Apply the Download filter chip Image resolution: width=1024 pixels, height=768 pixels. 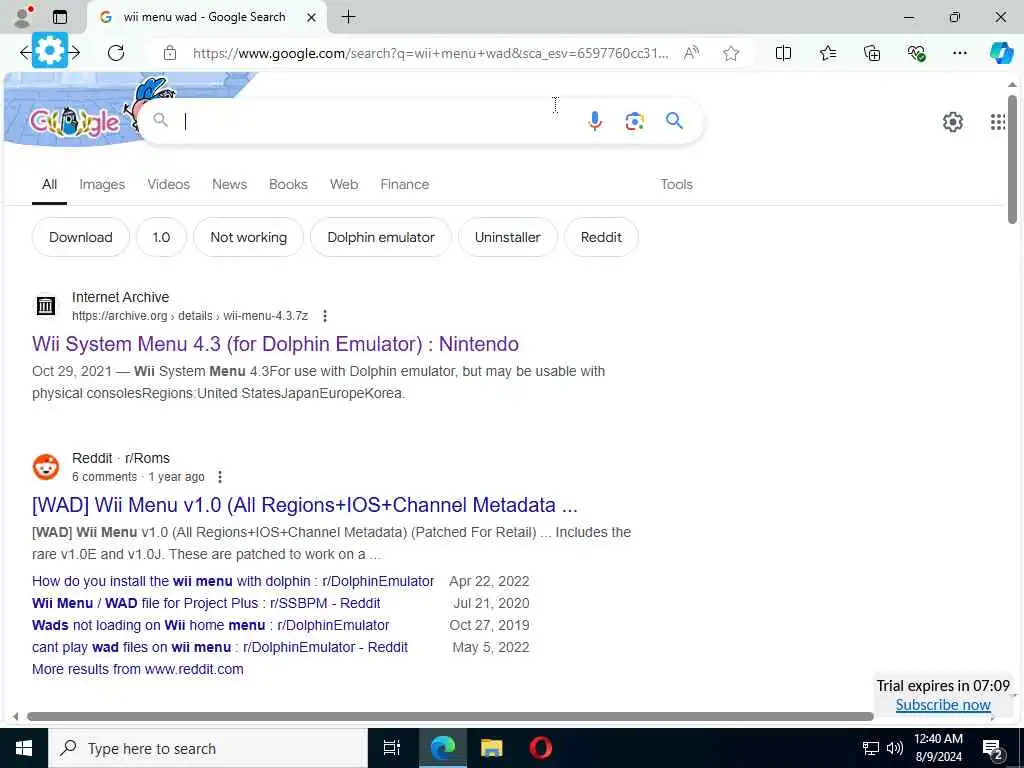coord(81,237)
